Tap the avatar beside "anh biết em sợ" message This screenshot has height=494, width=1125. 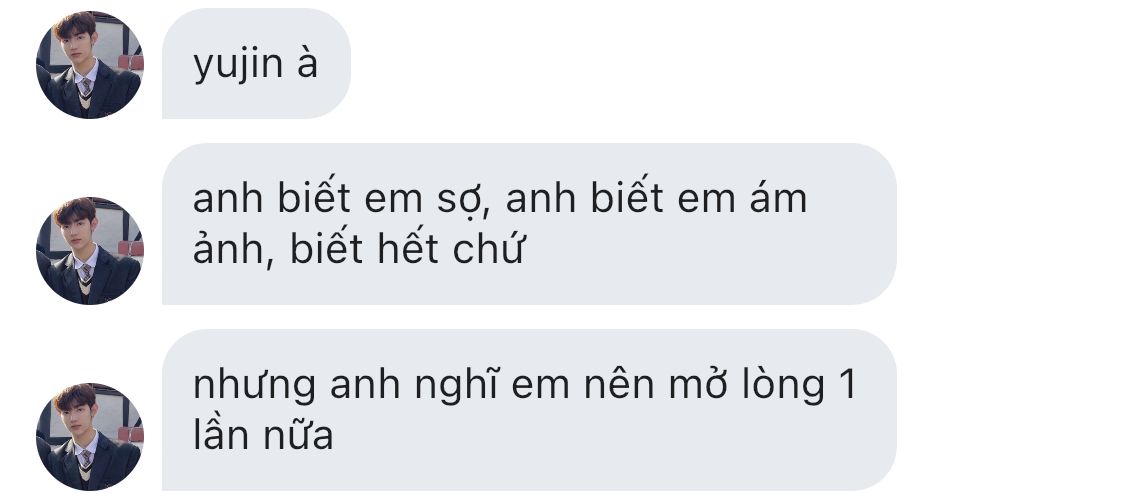[x=90, y=250]
